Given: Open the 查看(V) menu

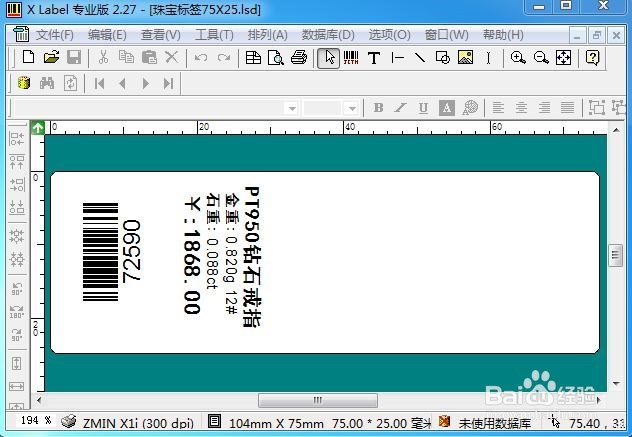Looking at the screenshot, I should coord(160,35).
